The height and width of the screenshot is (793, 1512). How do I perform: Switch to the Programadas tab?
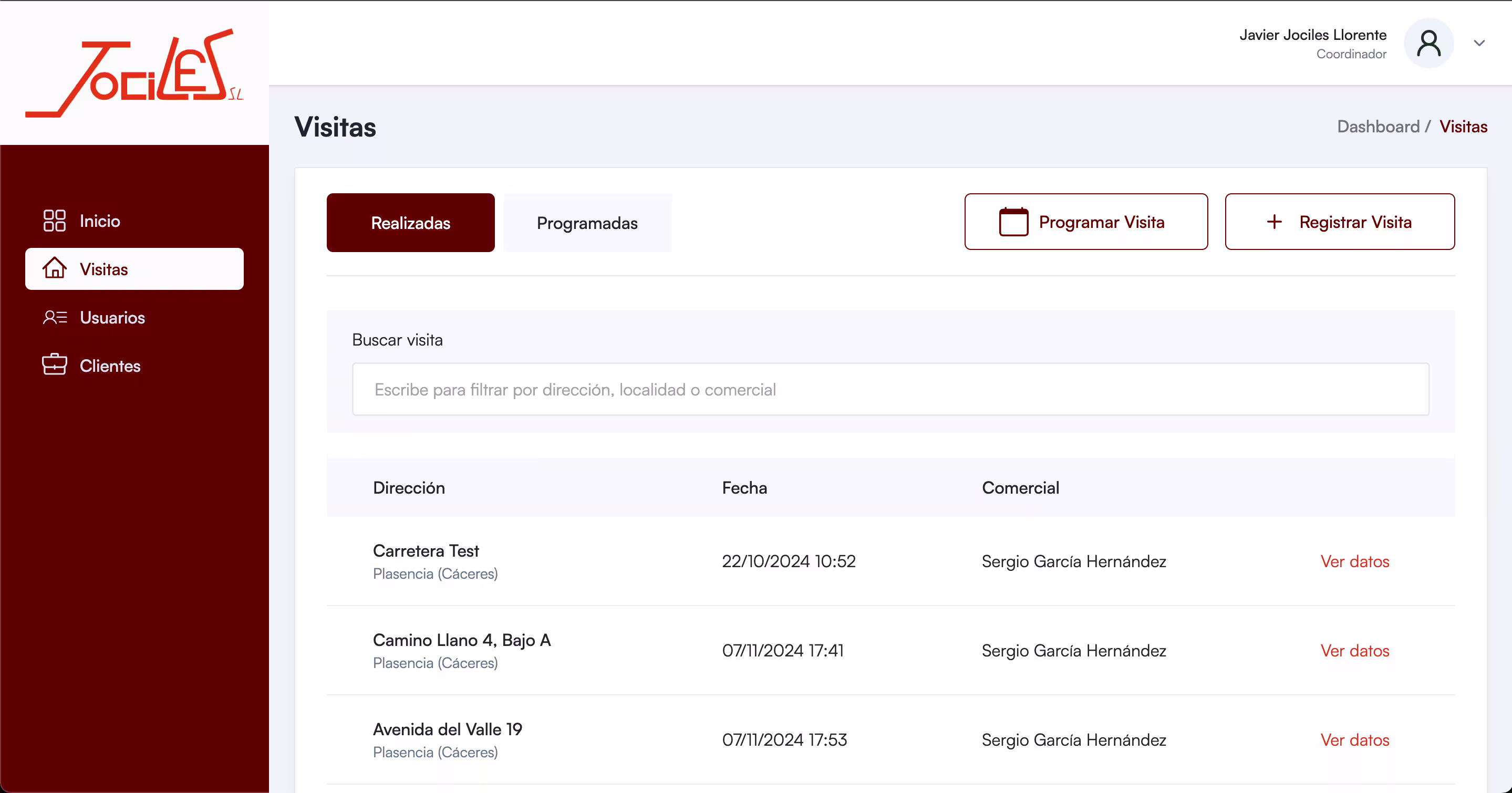(587, 223)
